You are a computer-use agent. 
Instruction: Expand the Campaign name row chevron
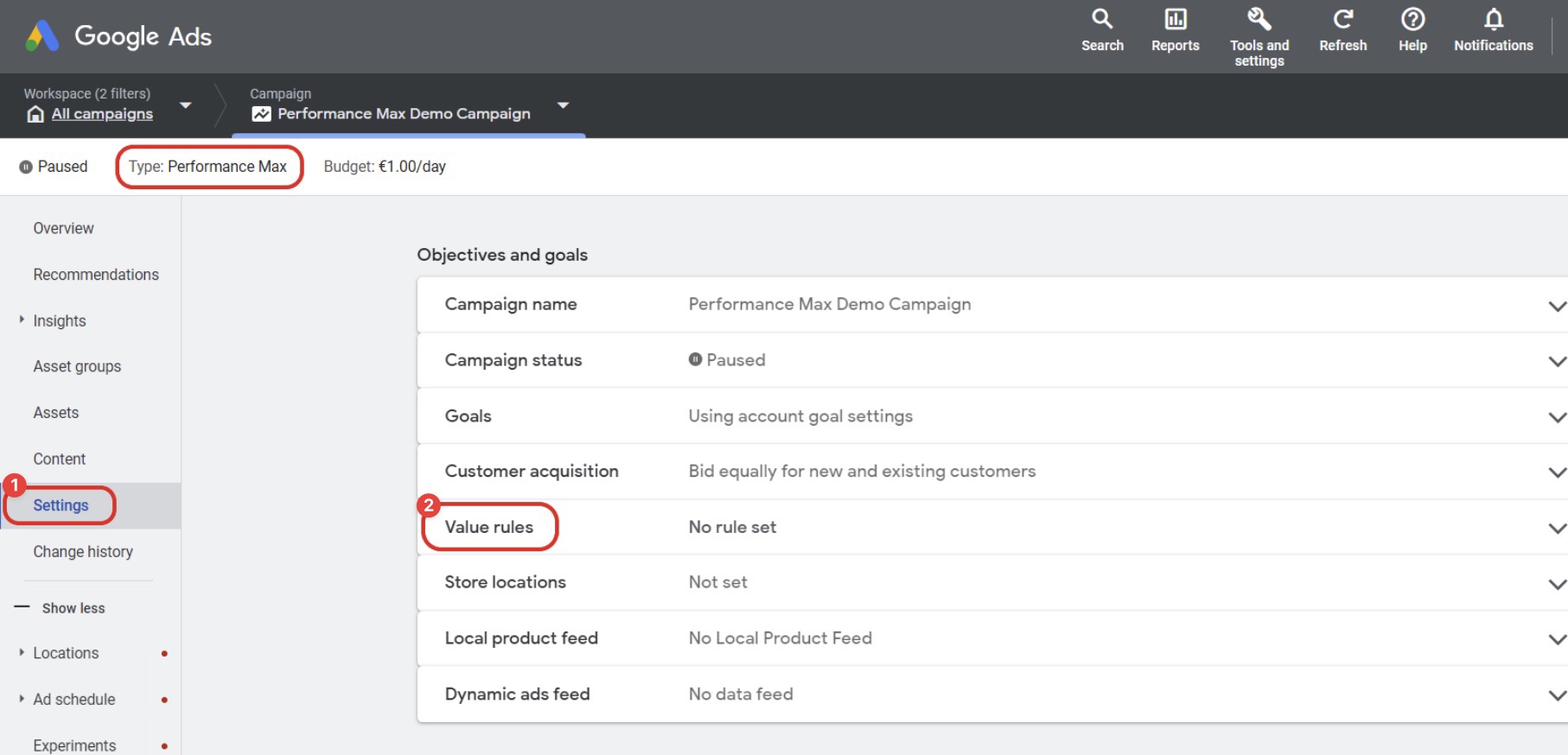coord(1556,306)
